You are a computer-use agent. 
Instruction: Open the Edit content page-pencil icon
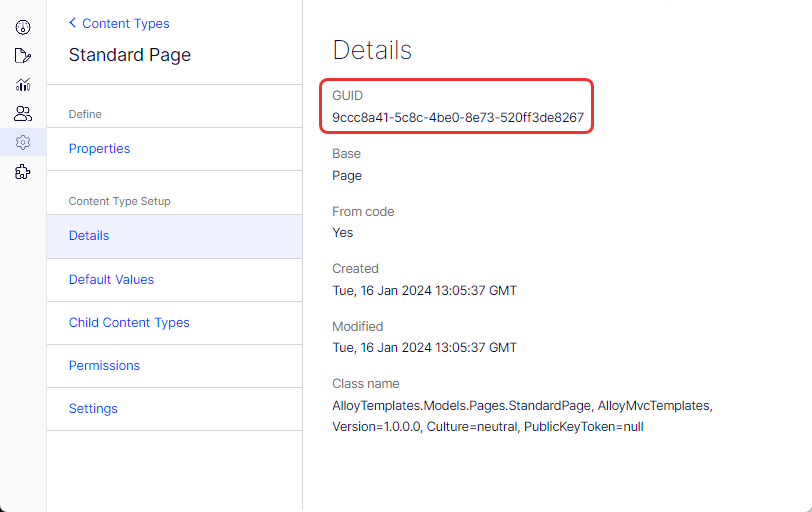click(x=23, y=55)
